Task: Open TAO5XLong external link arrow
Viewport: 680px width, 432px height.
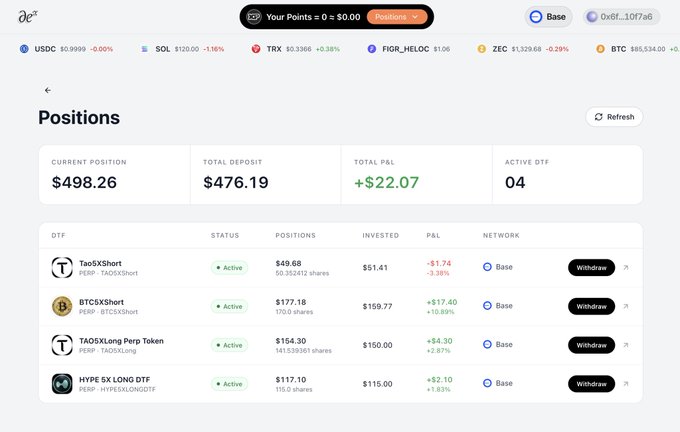Action: click(626, 345)
